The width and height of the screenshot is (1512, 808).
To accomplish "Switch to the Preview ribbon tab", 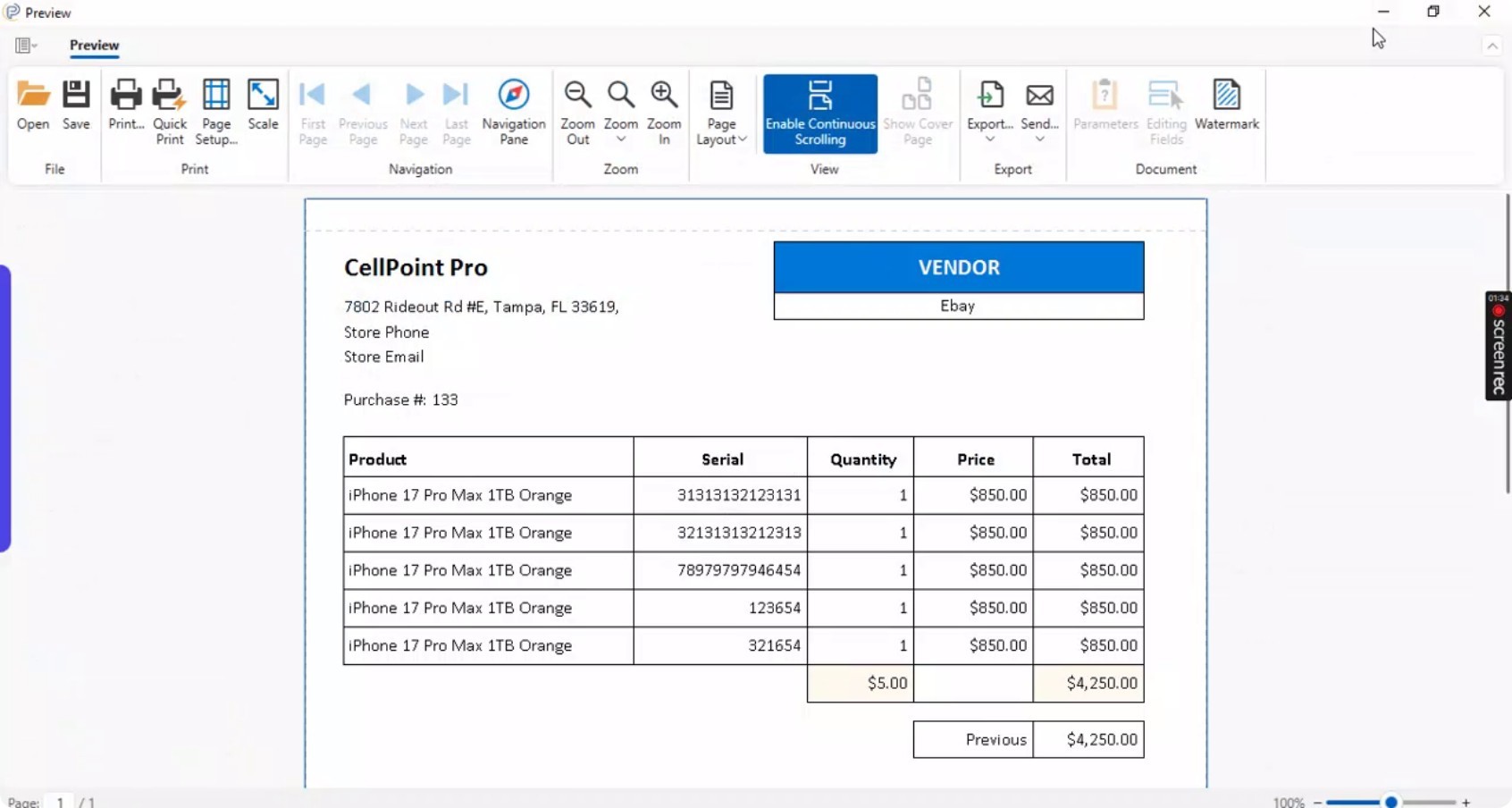I will click(x=94, y=46).
